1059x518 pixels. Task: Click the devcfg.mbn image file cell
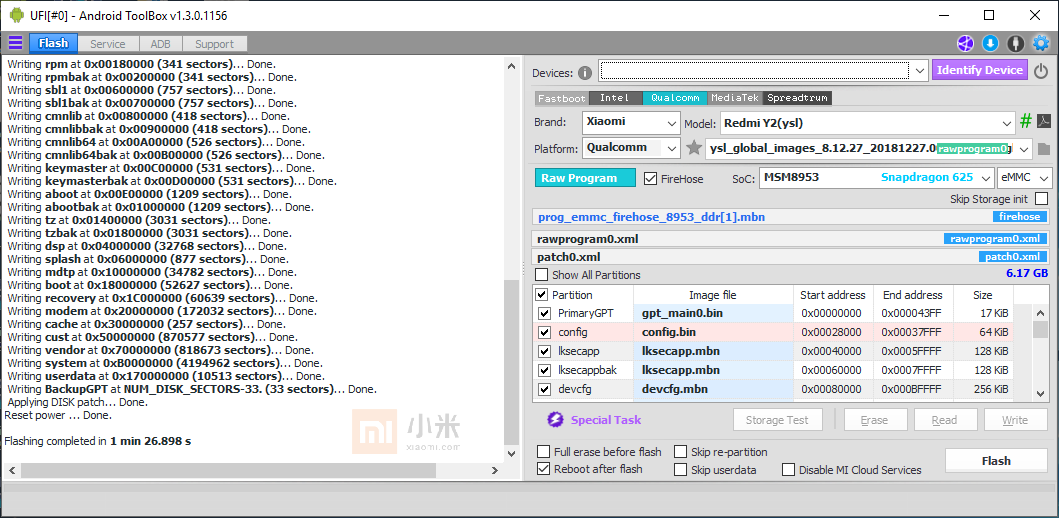pos(713,389)
